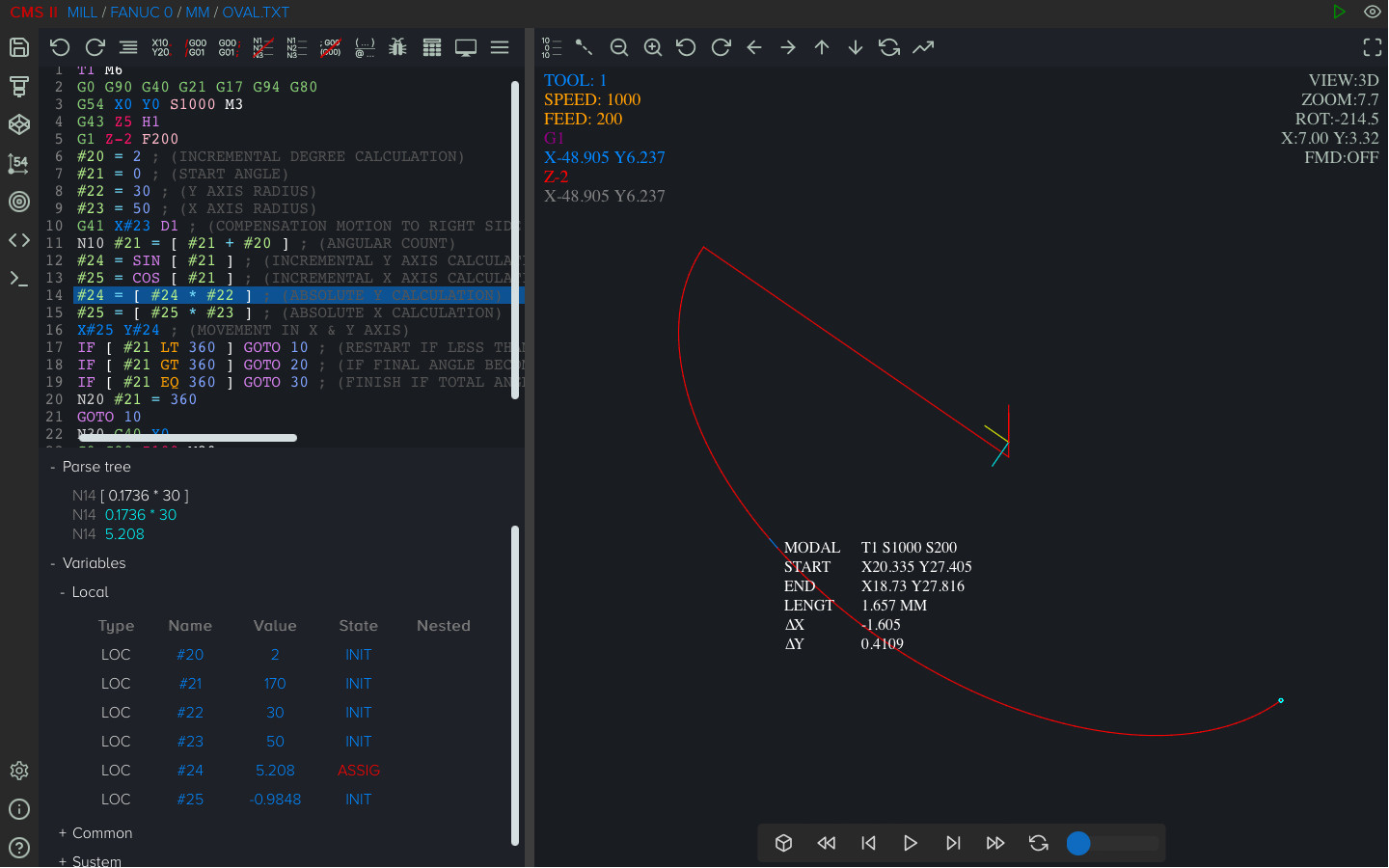Rotate view clockwise in viewer toolbar
This screenshot has height=868, width=1389.
[x=721, y=47]
